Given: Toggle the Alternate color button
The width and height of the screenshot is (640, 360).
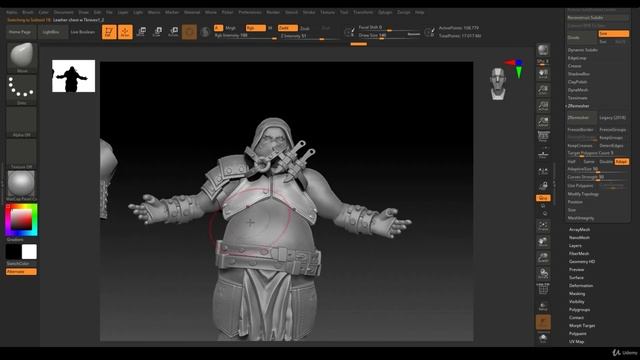Looking at the screenshot, I should 21,272.
